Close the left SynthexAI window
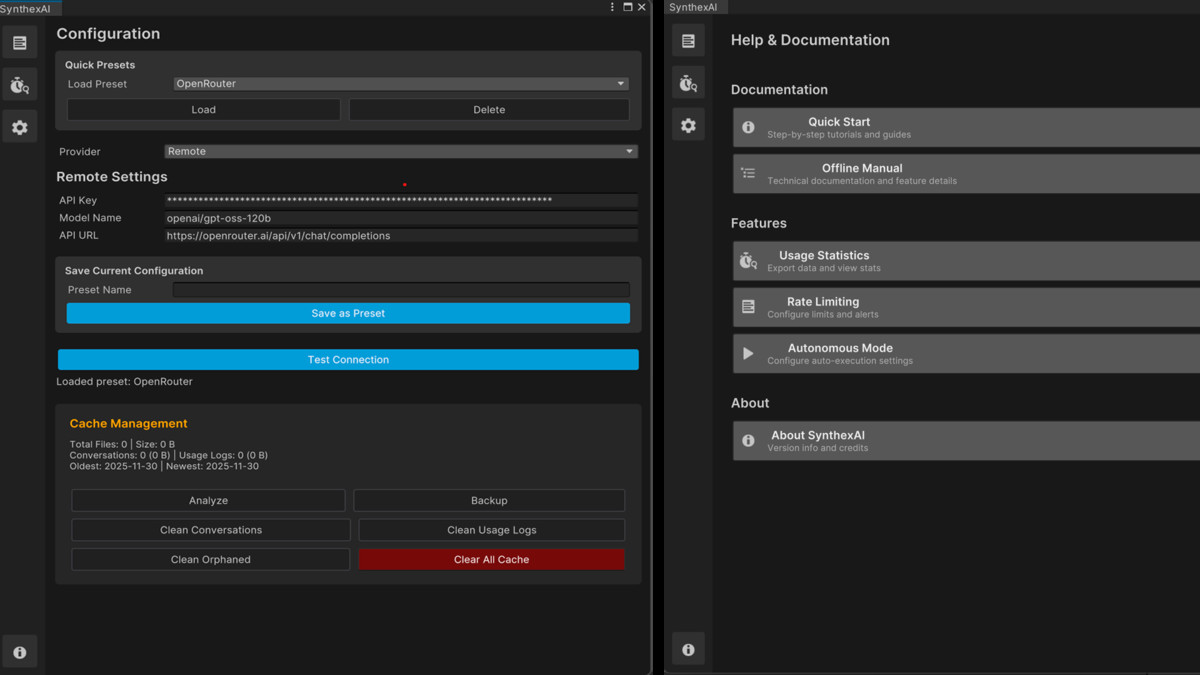The image size is (1200, 675). 642,7
